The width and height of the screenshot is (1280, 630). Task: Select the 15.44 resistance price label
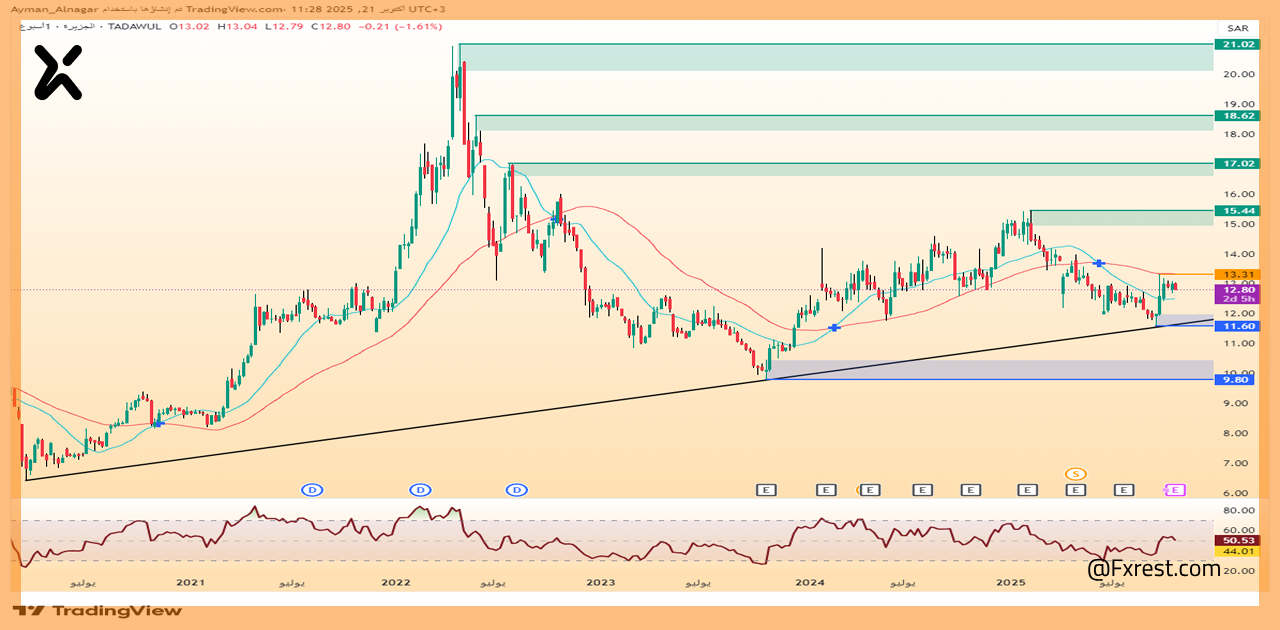pos(1234,211)
